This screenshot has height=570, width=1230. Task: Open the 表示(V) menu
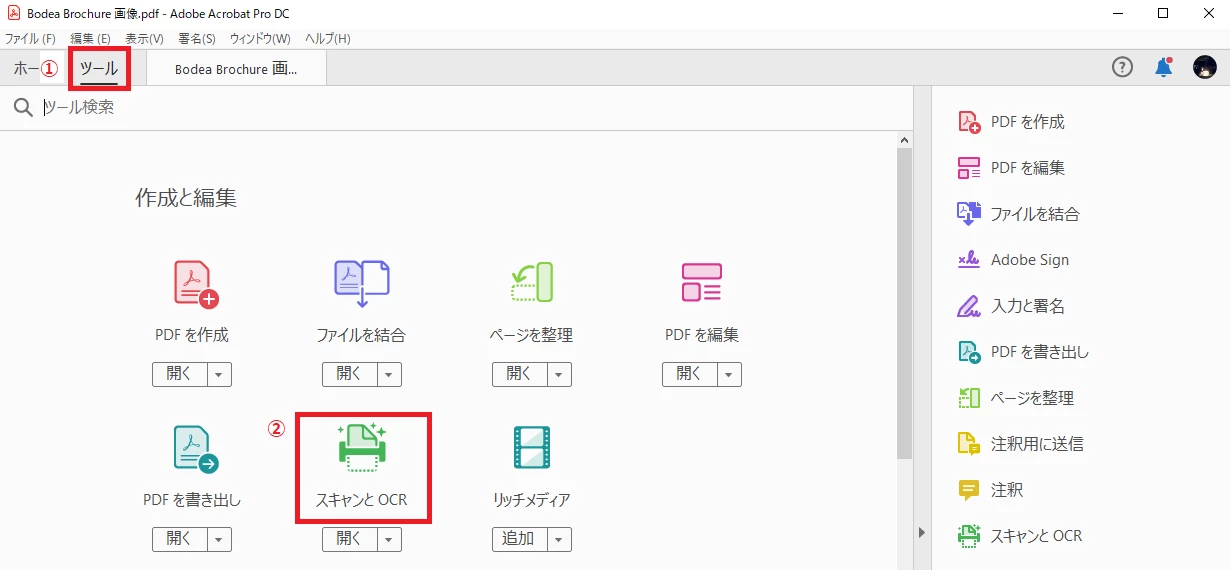[144, 39]
